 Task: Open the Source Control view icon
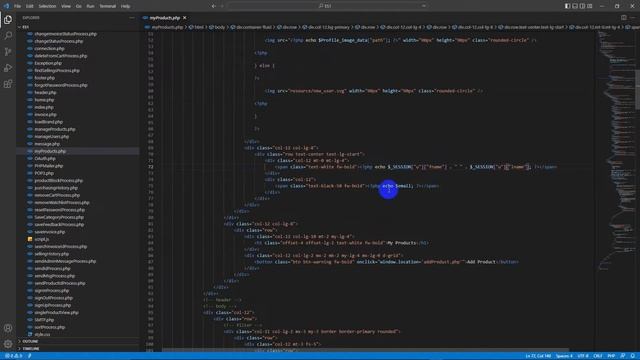pos(8,52)
